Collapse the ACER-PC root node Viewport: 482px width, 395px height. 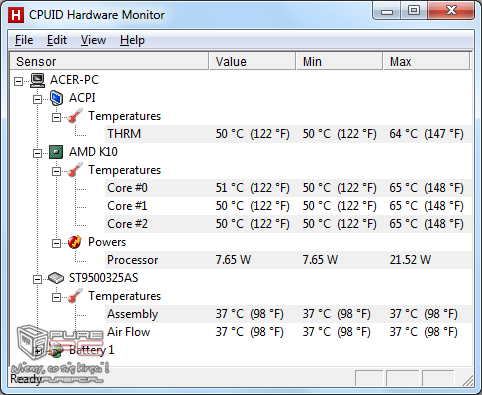(x=19, y=81)
